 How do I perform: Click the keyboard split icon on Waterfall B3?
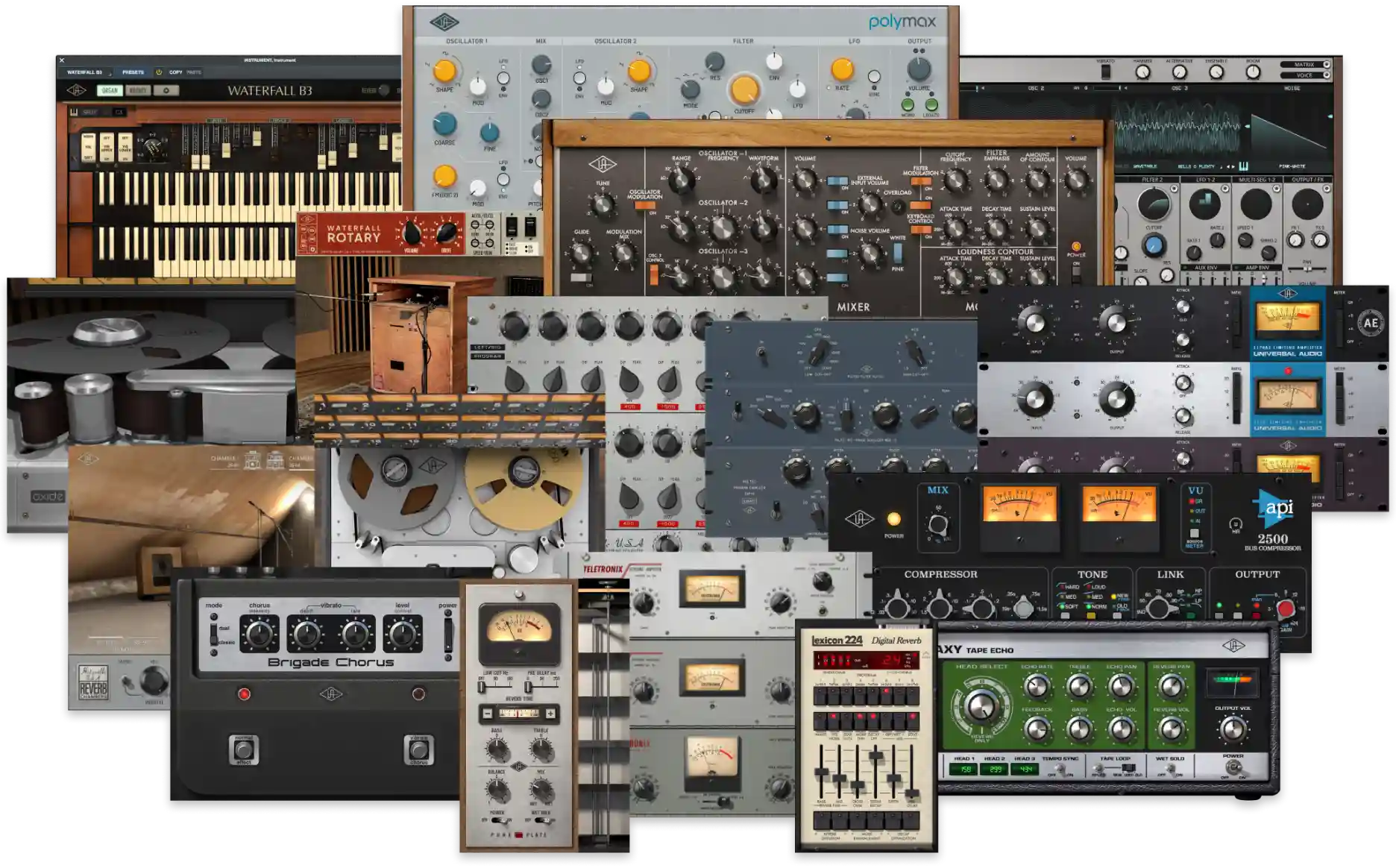[75, 111]
